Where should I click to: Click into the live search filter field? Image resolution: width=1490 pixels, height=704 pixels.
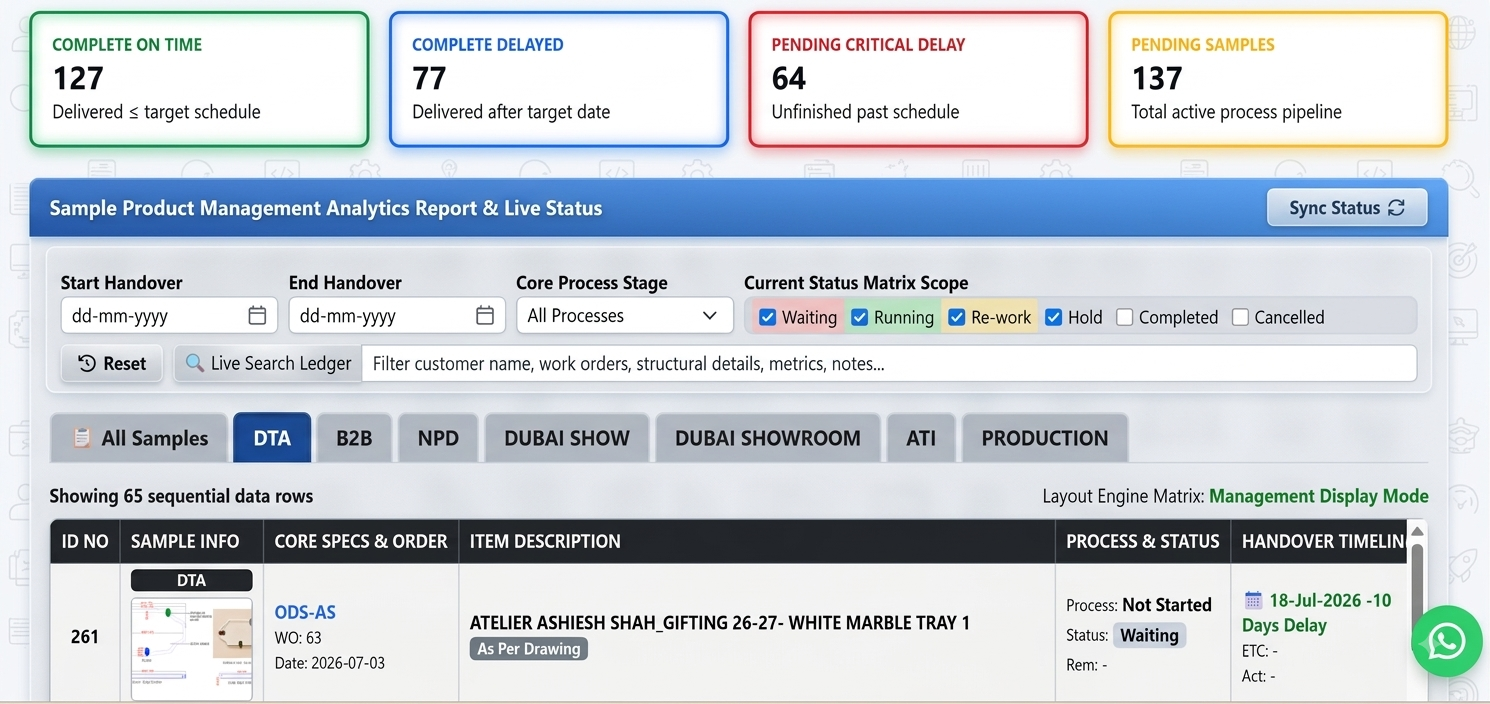(x=889, y=363)
